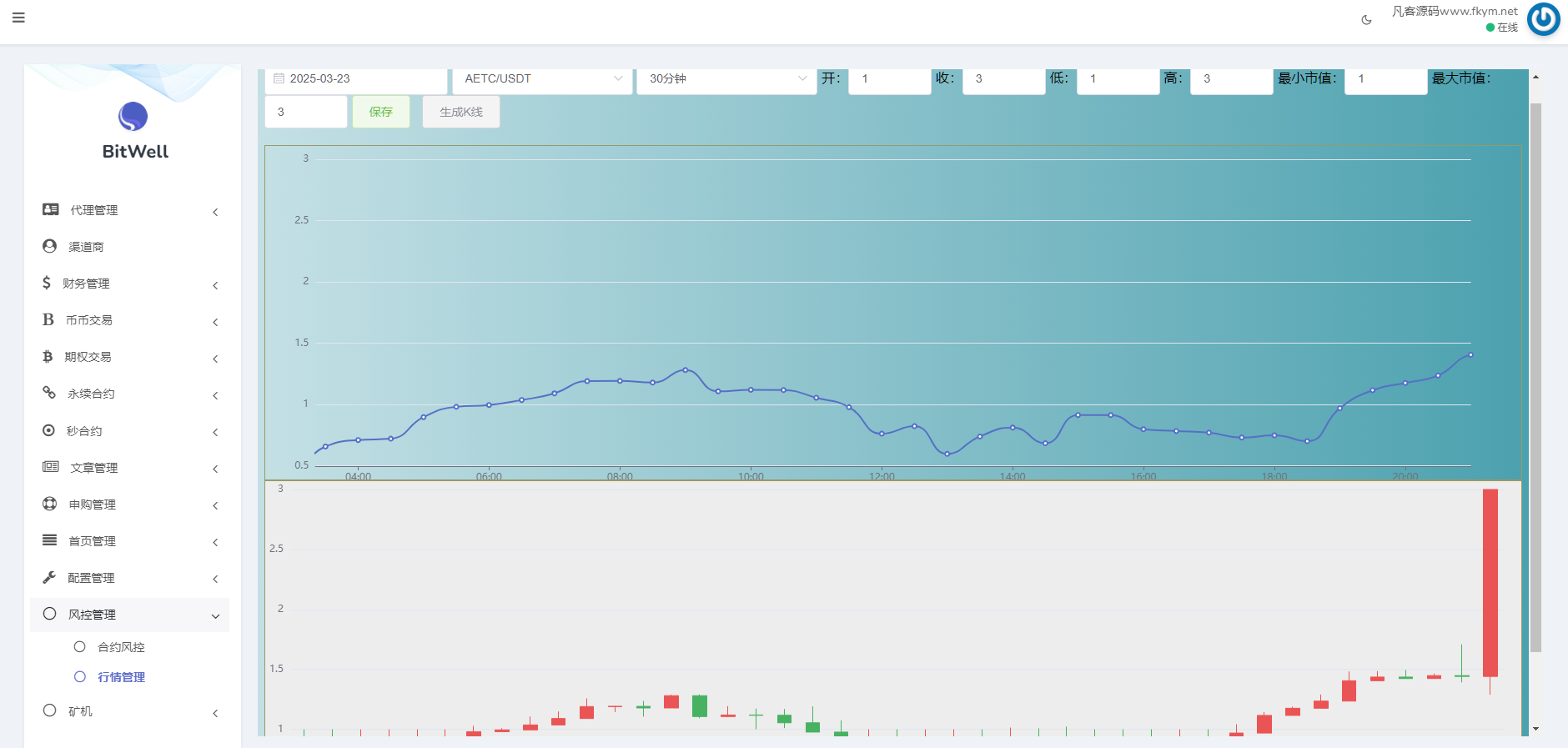Click the 永续合约 link icon
This screenshot has height=748, width=1568.
tap(49, 393)
